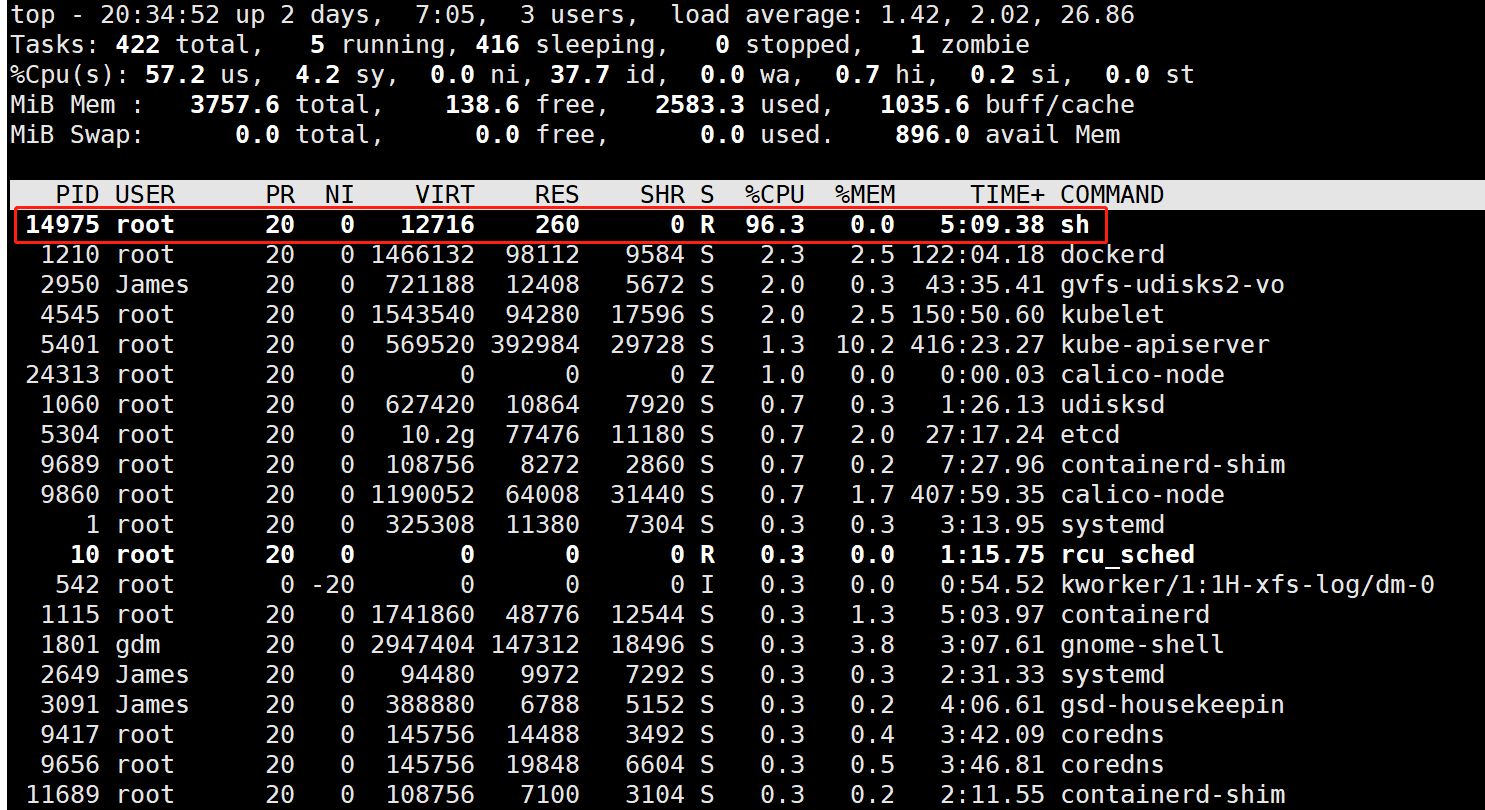Click the COMMAND column header
1485x810 pixels.
(x=1112, y=194)
